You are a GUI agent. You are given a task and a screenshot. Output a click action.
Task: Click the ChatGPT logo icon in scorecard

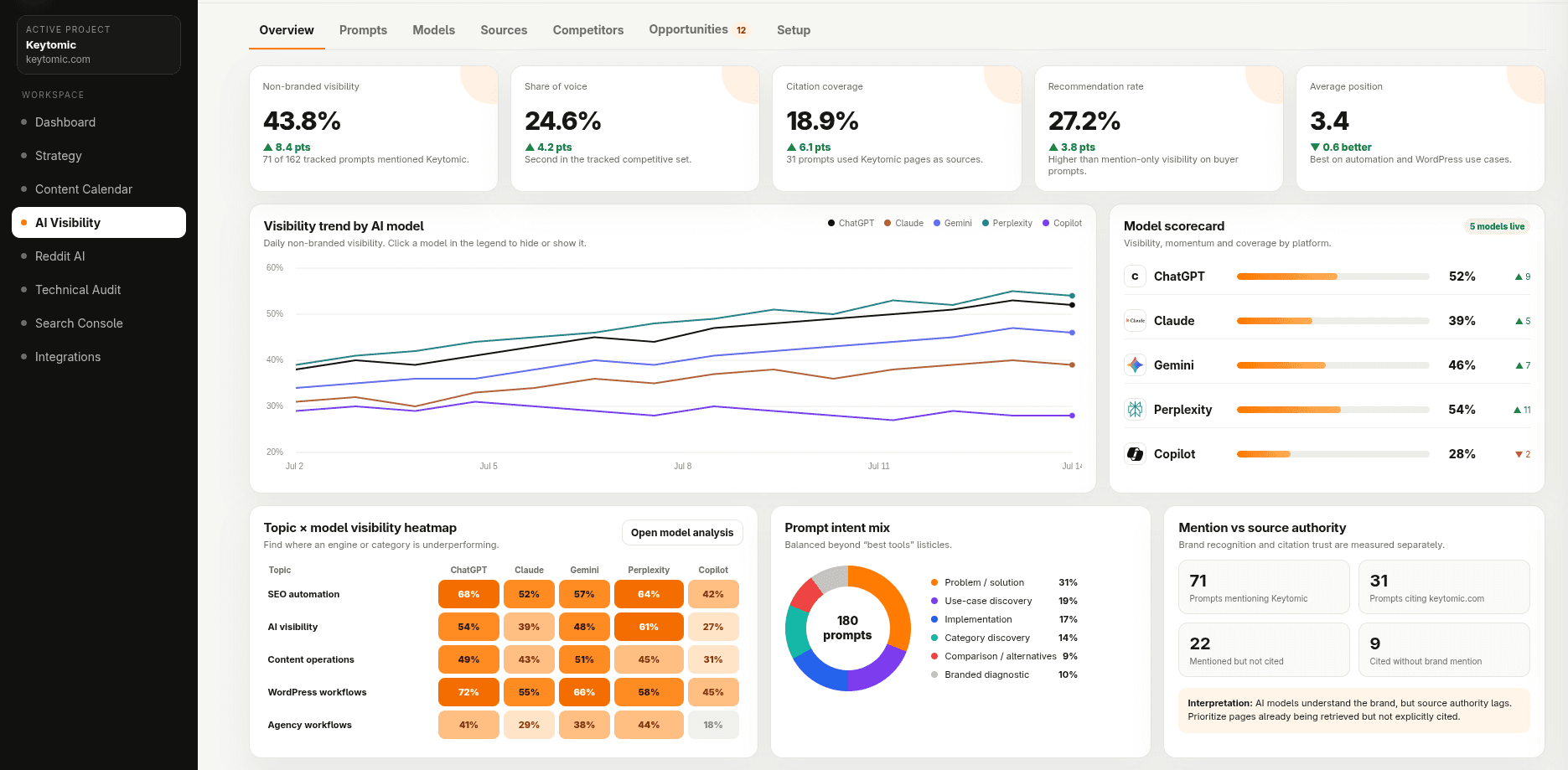(1135, 276)
